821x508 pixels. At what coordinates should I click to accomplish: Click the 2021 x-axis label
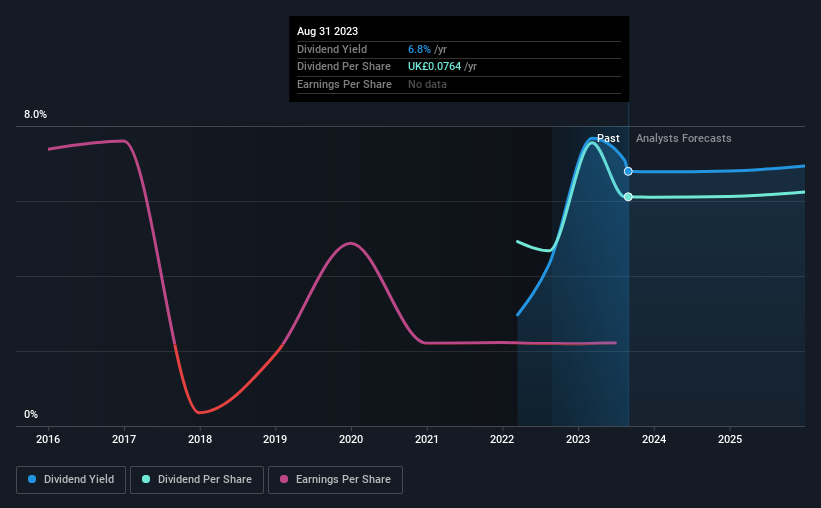tap(427, 439)
